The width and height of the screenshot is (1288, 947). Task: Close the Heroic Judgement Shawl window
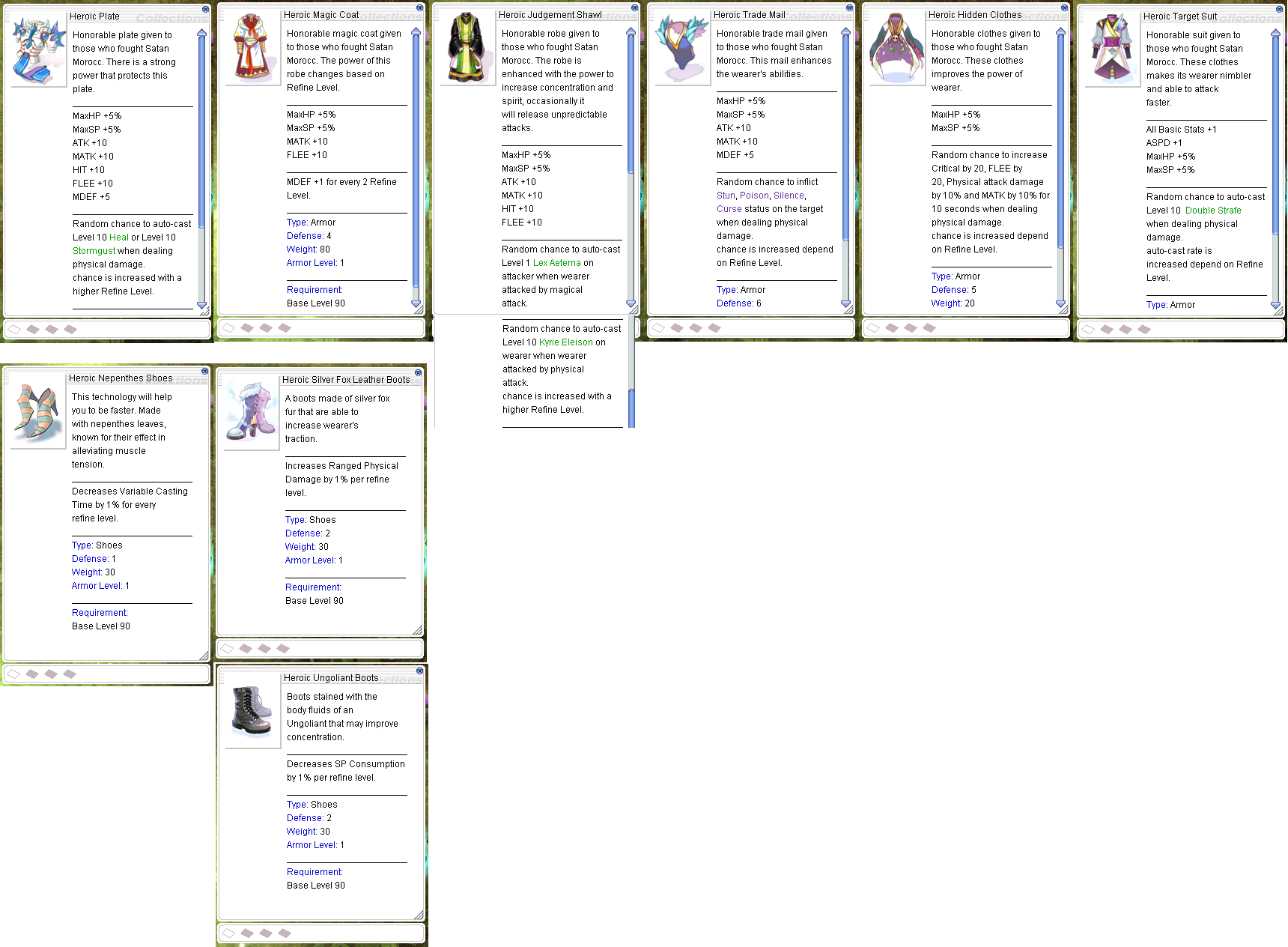634,8
